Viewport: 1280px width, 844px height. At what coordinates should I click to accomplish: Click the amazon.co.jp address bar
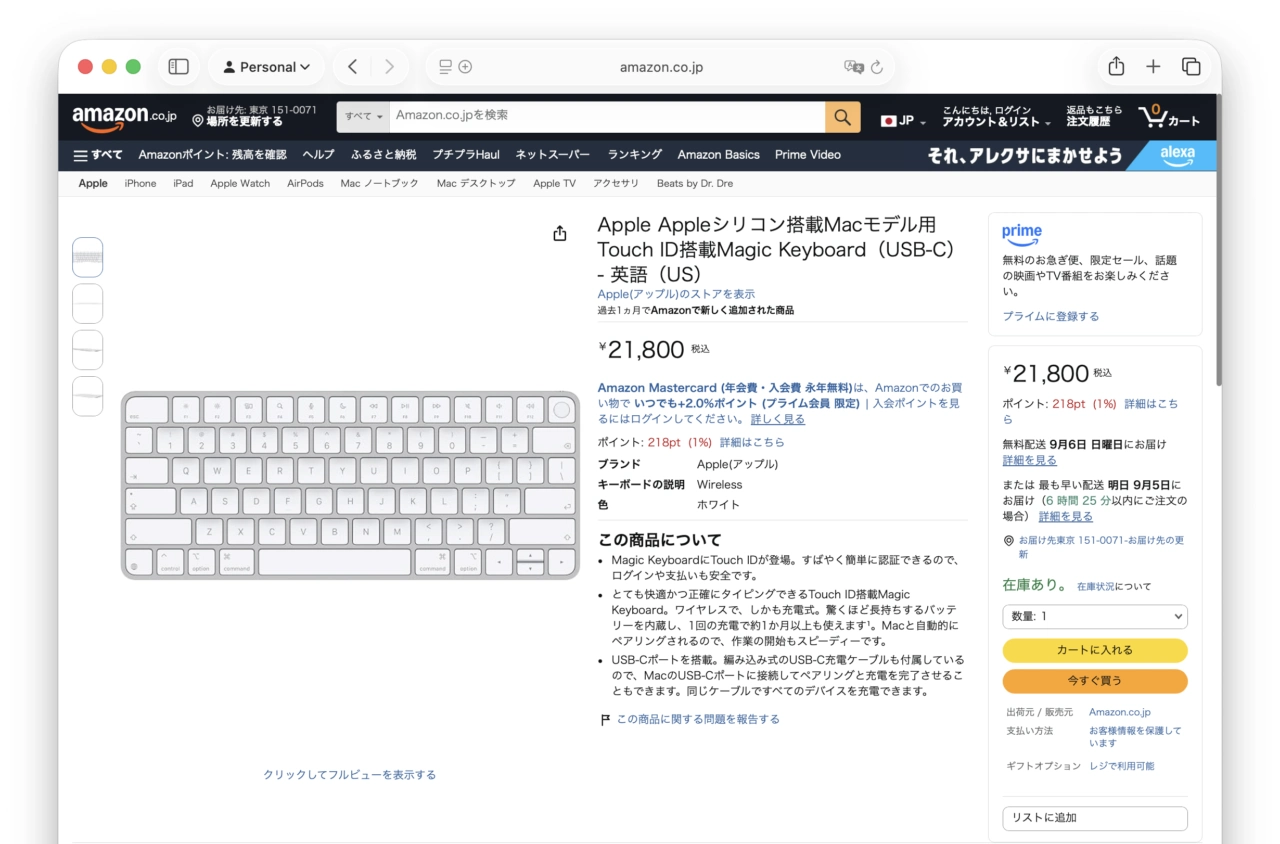pos(661,67)
